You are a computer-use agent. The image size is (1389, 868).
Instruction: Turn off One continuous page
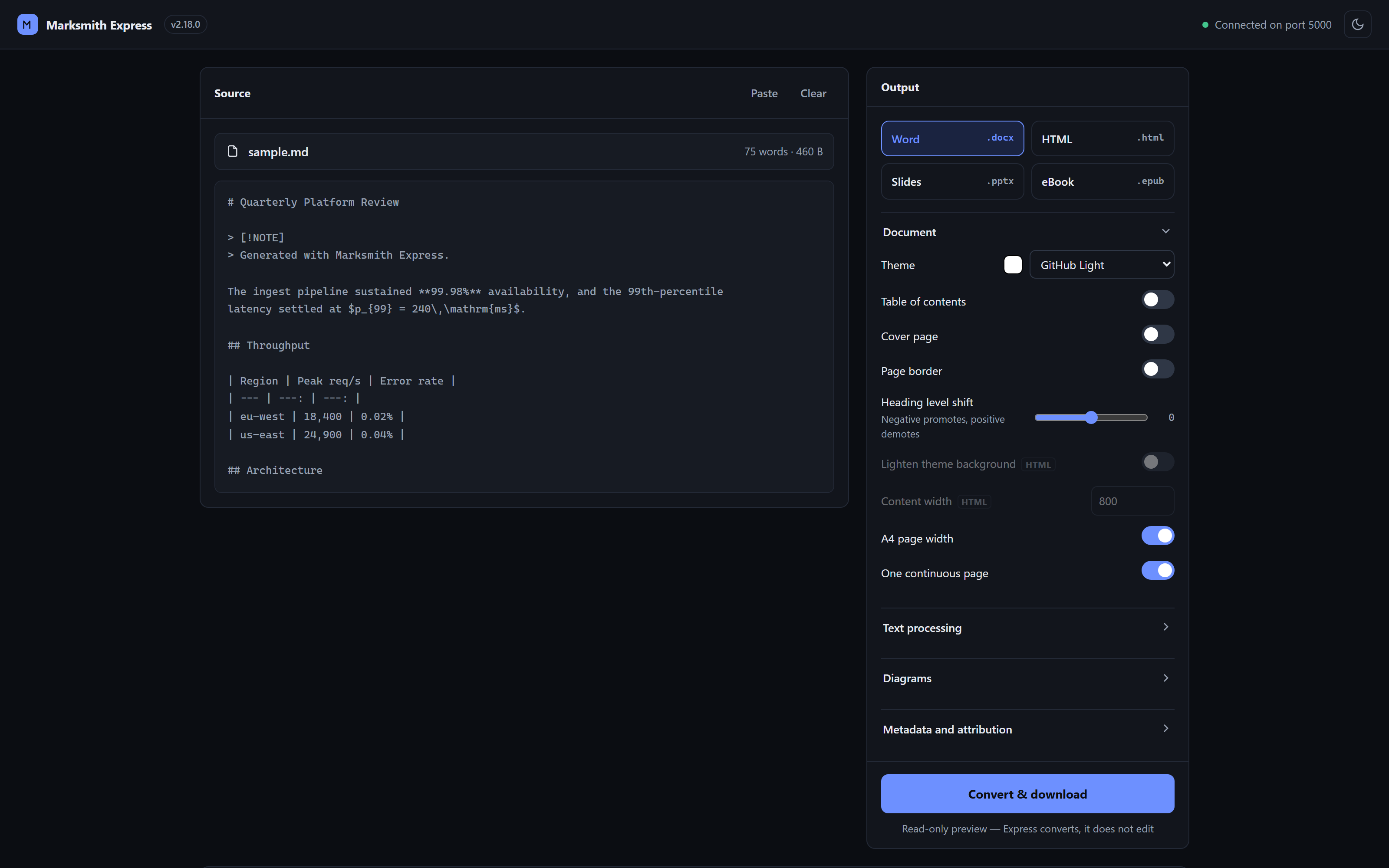(x=1157, y=571)
